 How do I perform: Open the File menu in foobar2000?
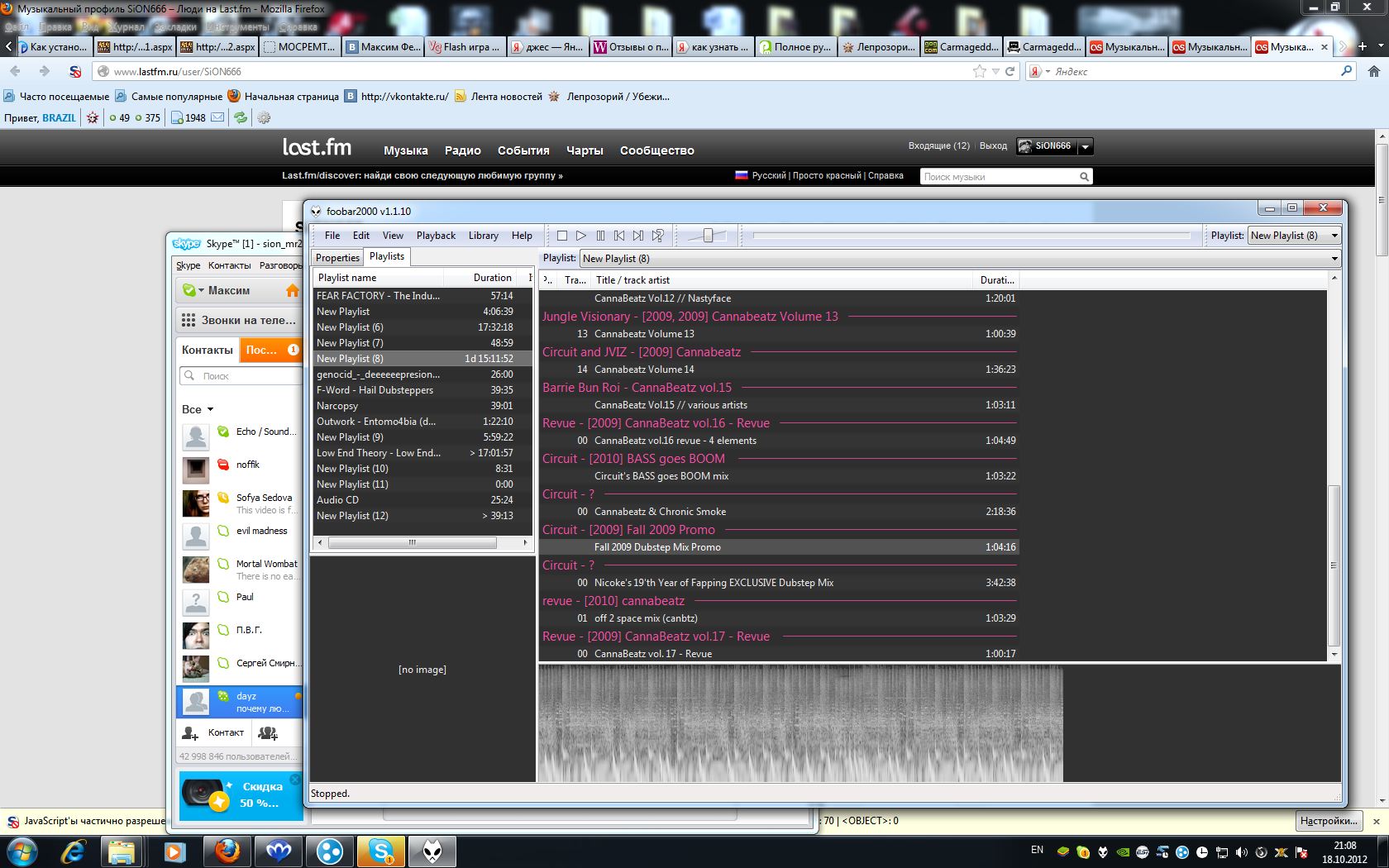tap(332, 236)
